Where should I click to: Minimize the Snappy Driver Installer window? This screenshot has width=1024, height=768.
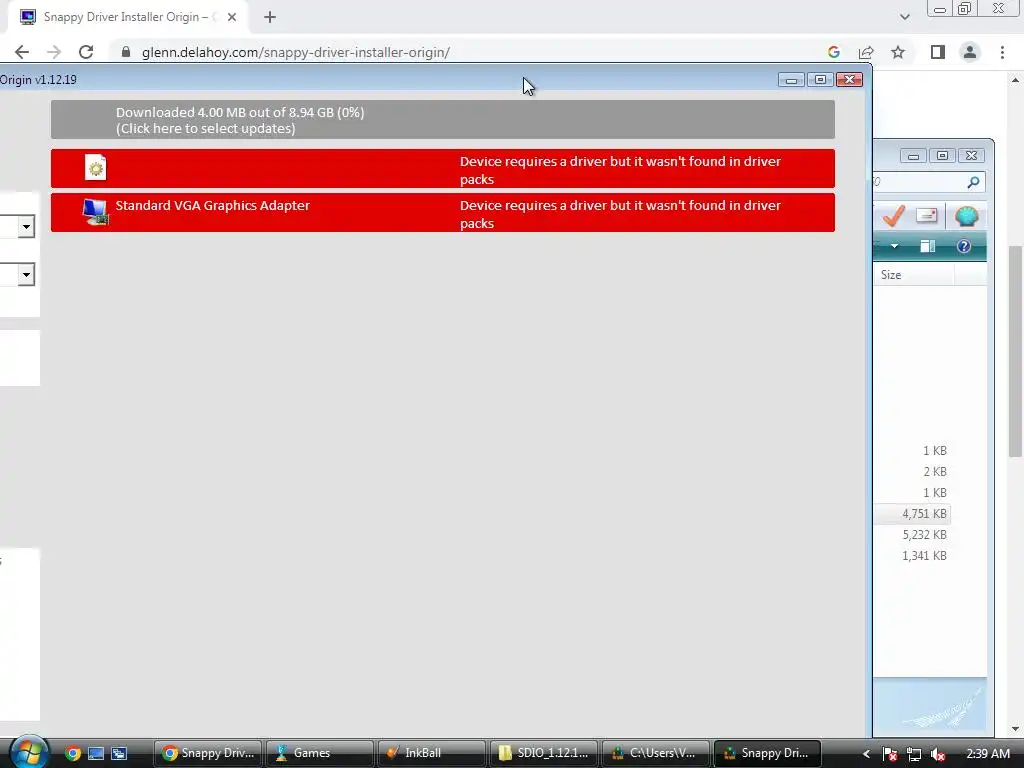(792, 80)
